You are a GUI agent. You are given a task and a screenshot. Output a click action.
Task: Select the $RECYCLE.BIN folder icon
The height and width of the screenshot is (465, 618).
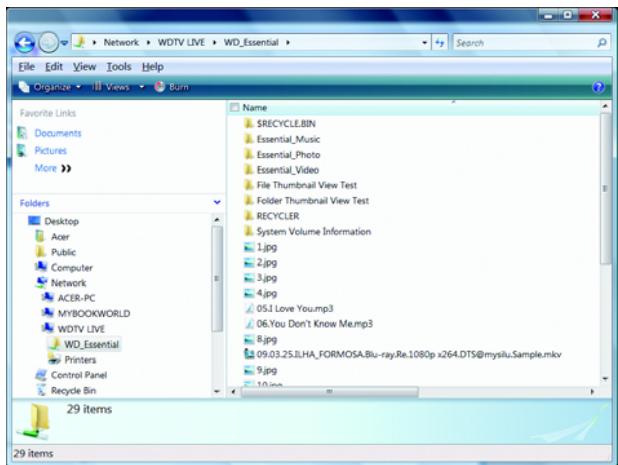click(248, 124)
